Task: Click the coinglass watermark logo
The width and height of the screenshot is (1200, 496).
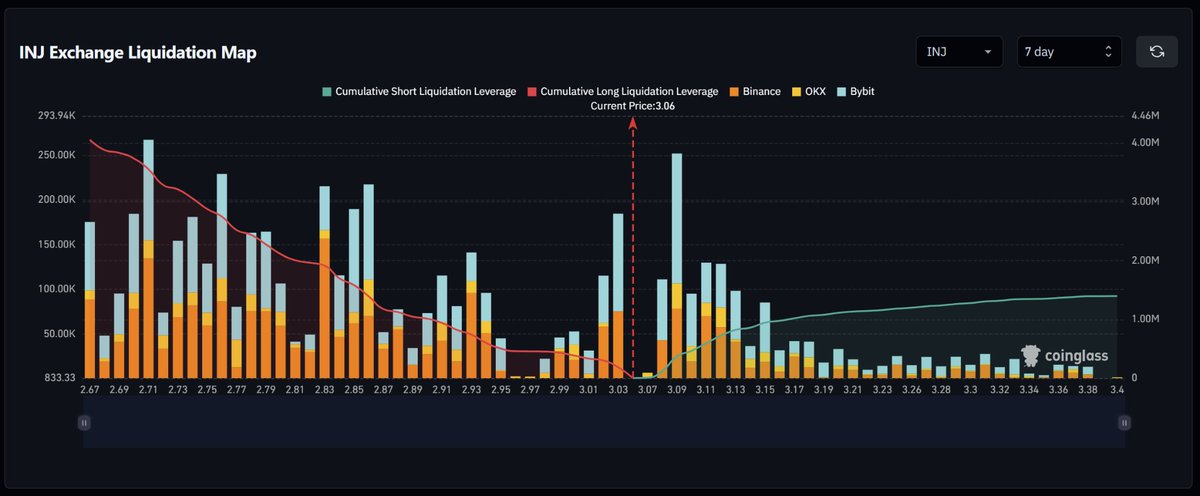Action: [x=1063, y=356]
